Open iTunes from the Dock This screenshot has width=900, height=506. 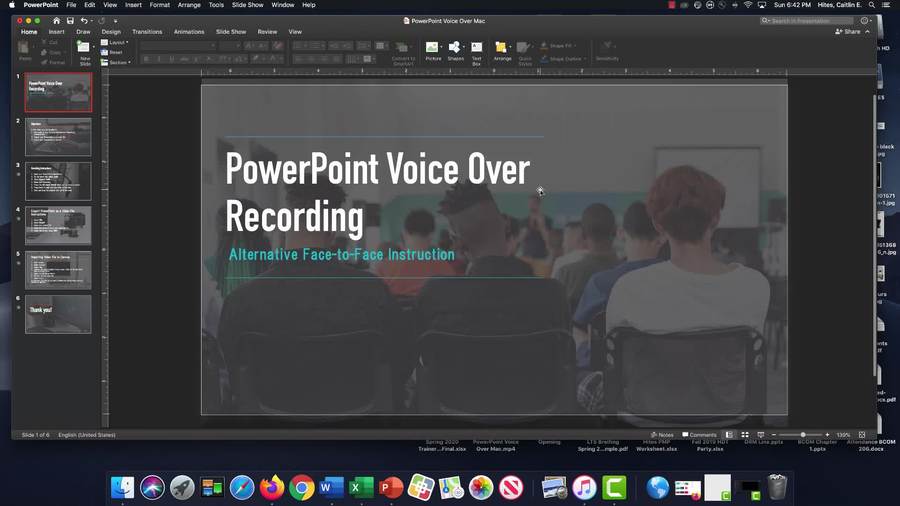[x=584, y=488]
